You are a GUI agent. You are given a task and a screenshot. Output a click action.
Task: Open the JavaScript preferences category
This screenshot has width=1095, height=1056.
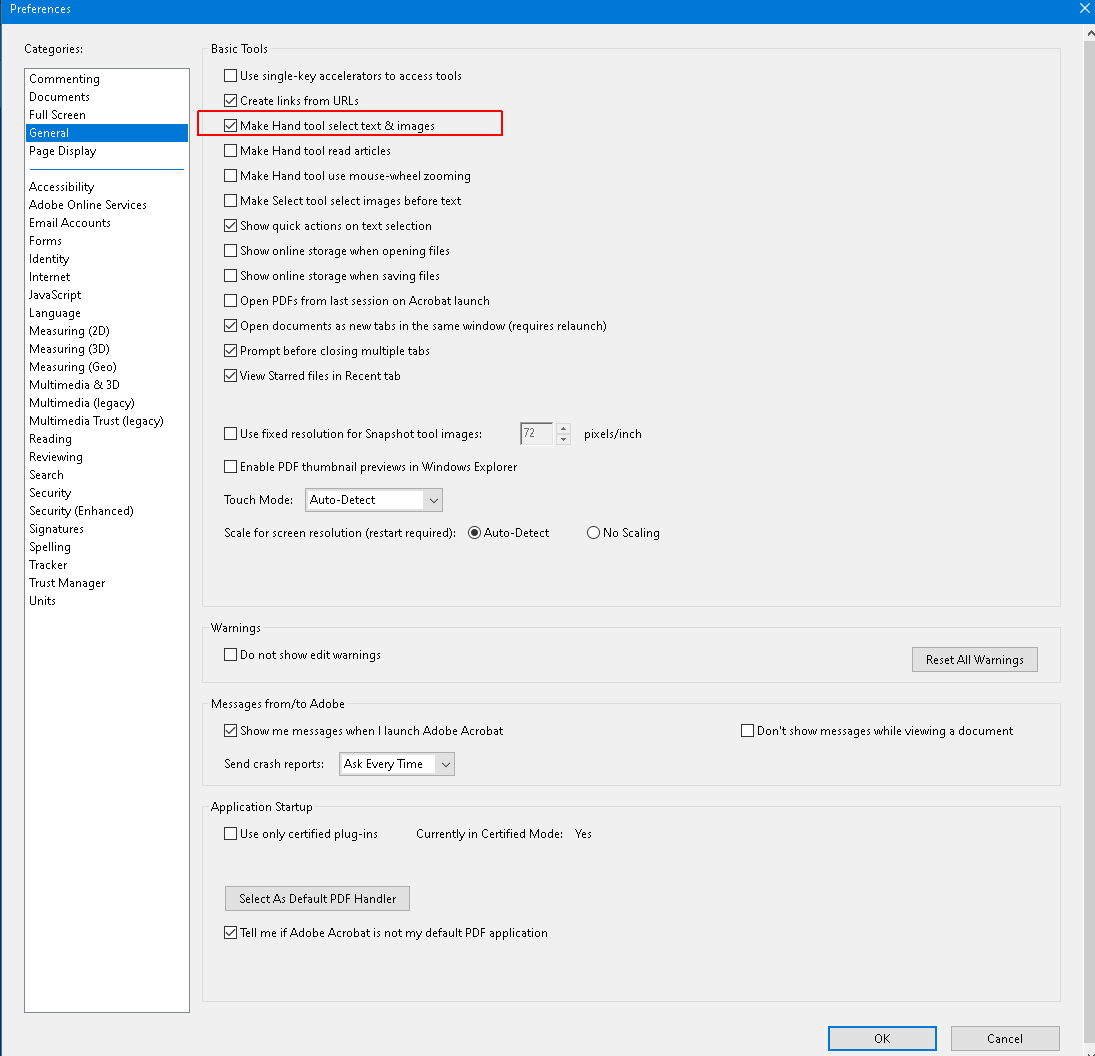point(54,294)
